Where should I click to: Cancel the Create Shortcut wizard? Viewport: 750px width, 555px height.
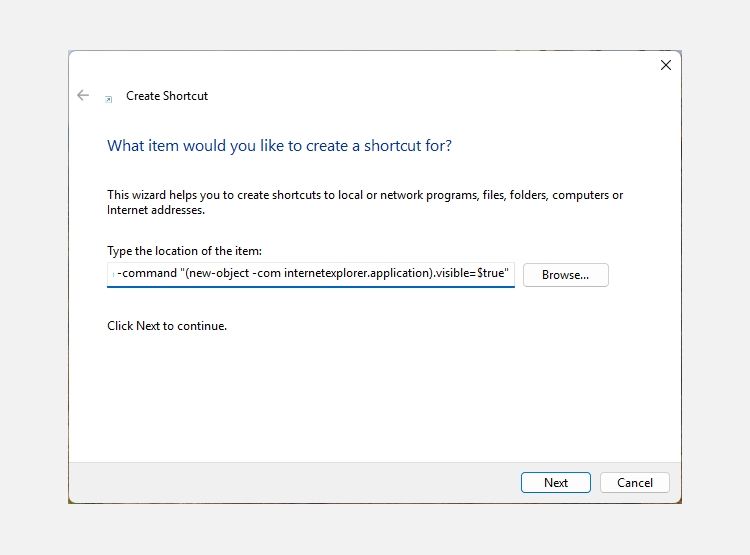click(x=634, y=482)
